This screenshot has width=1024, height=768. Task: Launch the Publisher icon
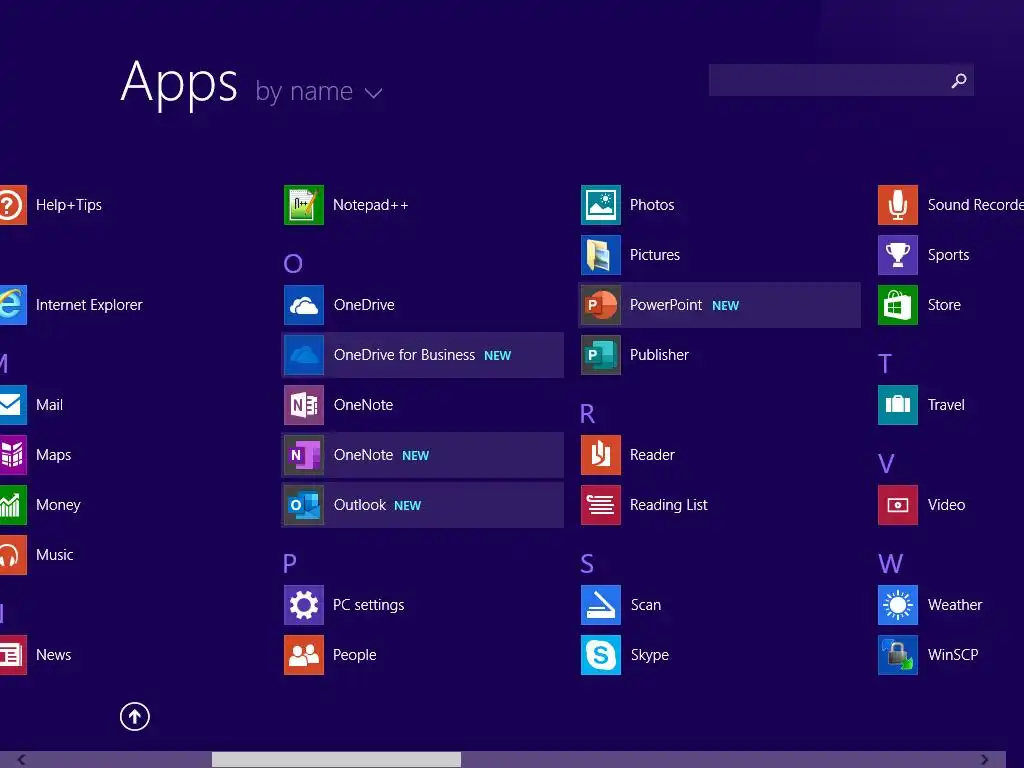[601, 355]
